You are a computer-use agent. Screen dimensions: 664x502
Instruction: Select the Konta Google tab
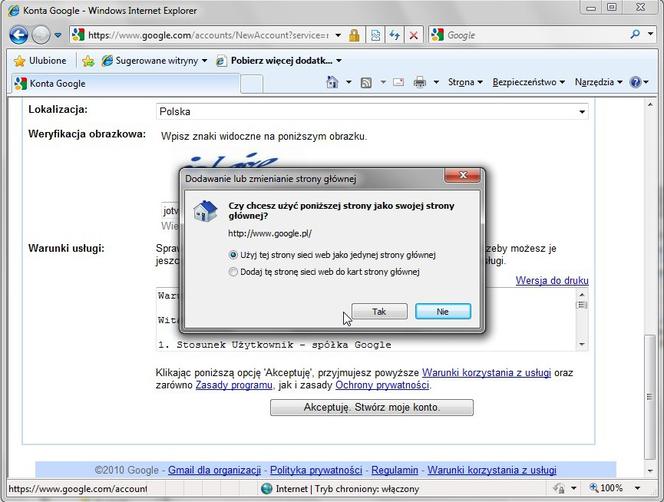[125, 83]
